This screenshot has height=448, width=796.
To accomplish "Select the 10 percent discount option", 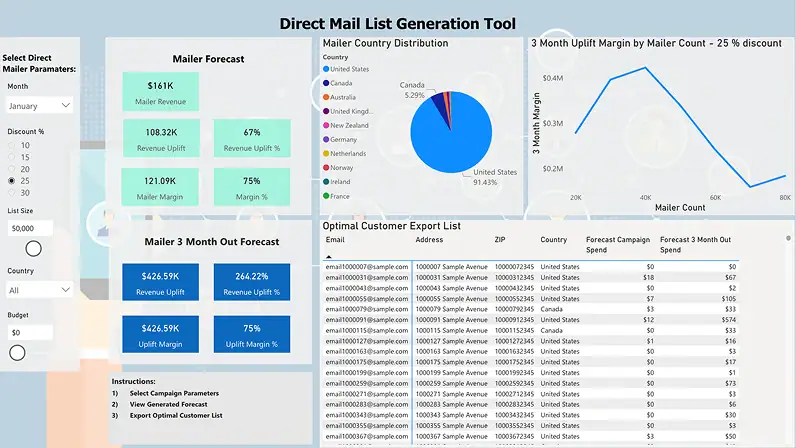I will pos(11,145).
